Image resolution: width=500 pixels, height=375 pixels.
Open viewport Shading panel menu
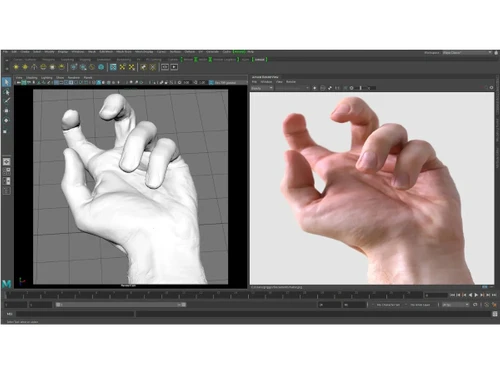point(32,78)
